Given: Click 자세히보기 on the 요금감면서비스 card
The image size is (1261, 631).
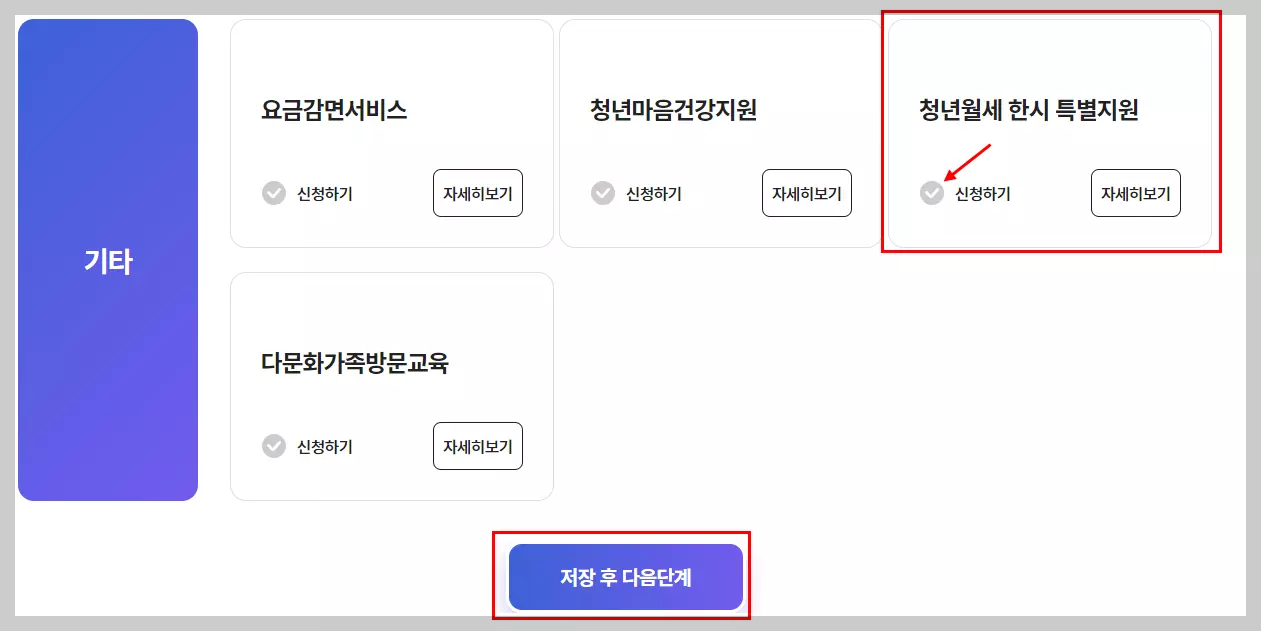Looking at the screenshot, I should [x=477, y=193].
